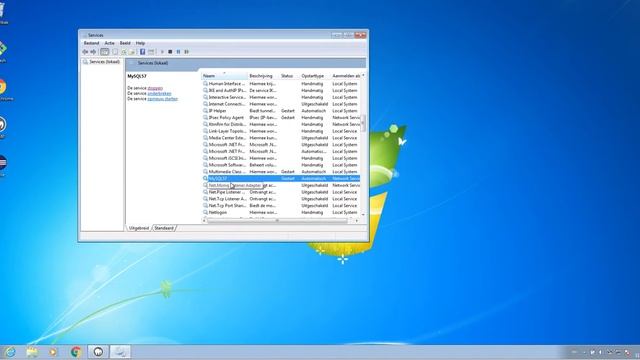Select the Net.Pipe Listener row
640x360 pixels.
[x=281, y=192]
